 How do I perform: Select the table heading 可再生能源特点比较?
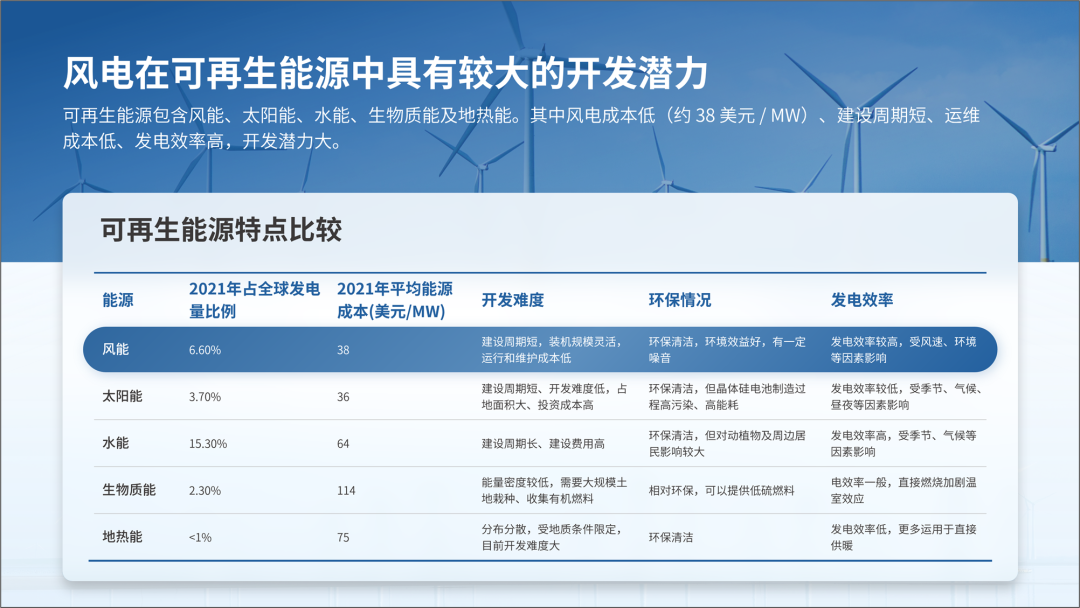(221, 229)
